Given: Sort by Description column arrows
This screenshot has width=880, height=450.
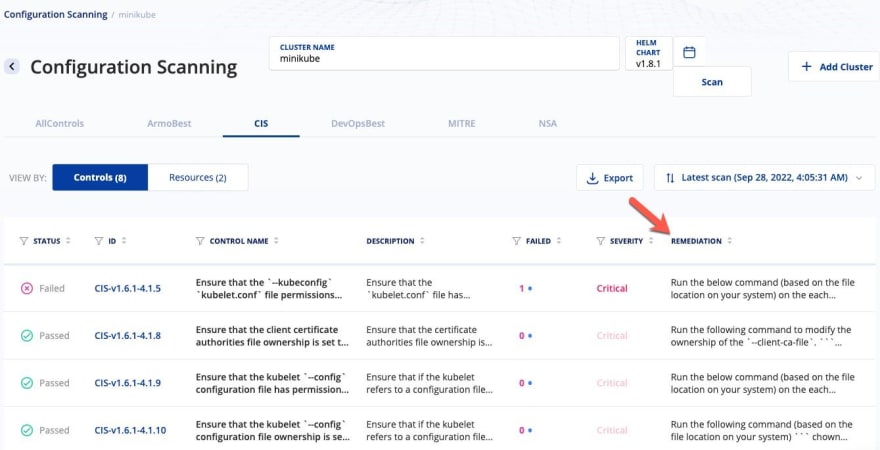Looking at the screenshot, I should pyautogui.click(x=422, y=241).
